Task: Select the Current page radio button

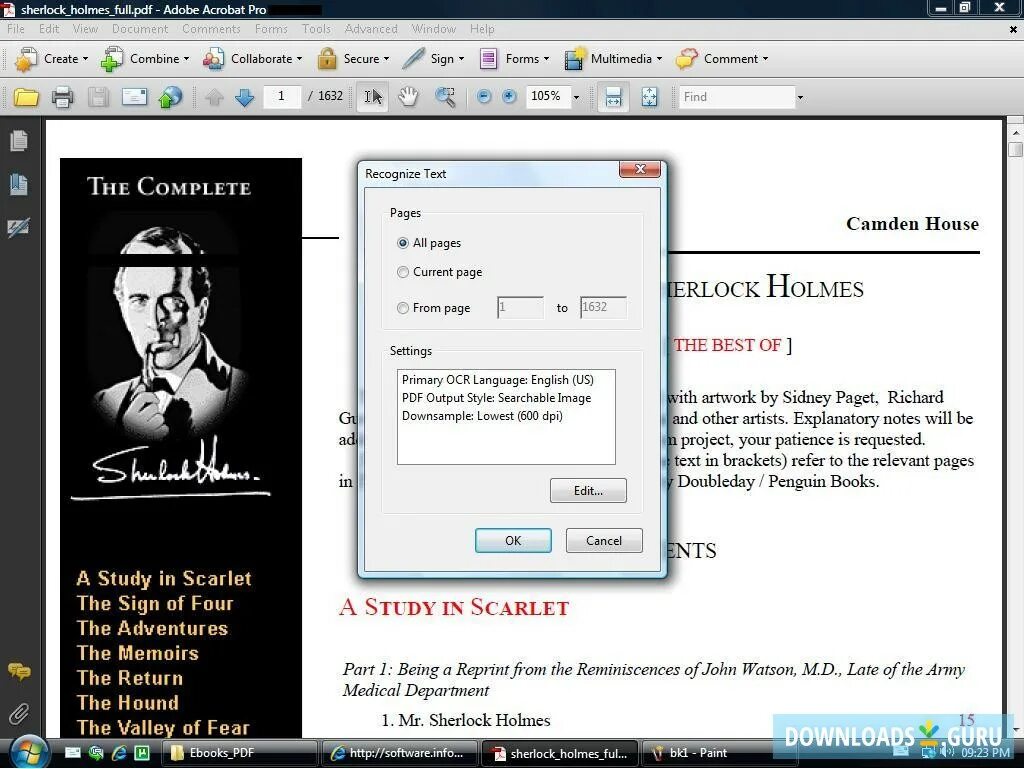Action: pos(403,272)
